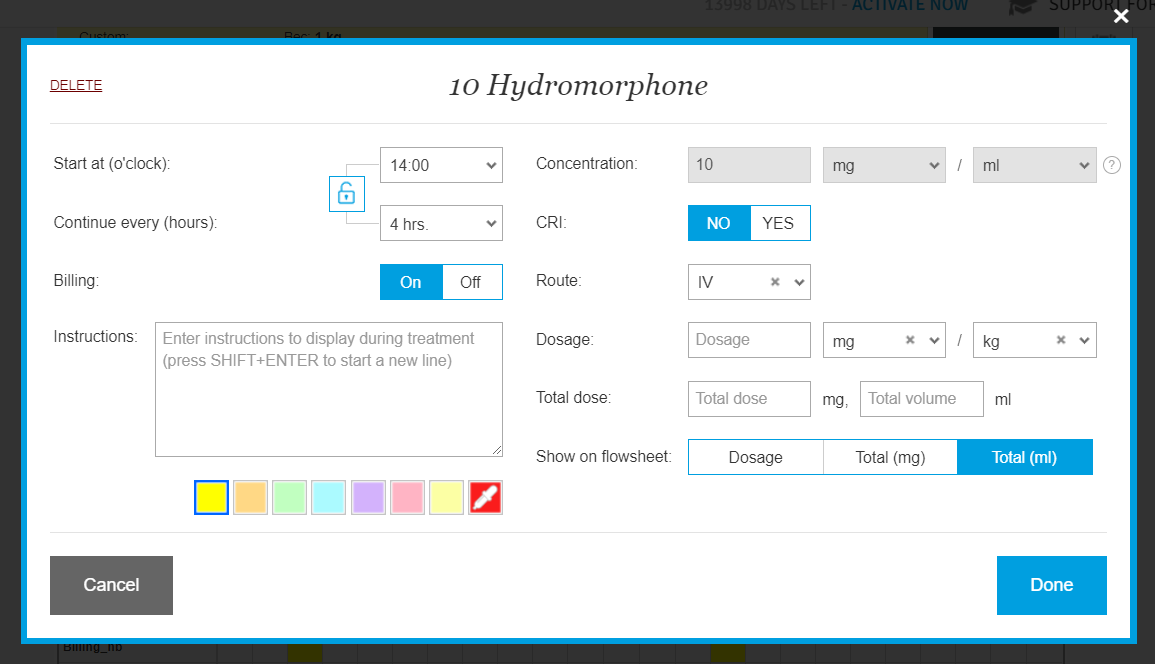
Task: Open the Start at time dropdown
Action: [441, 165]
